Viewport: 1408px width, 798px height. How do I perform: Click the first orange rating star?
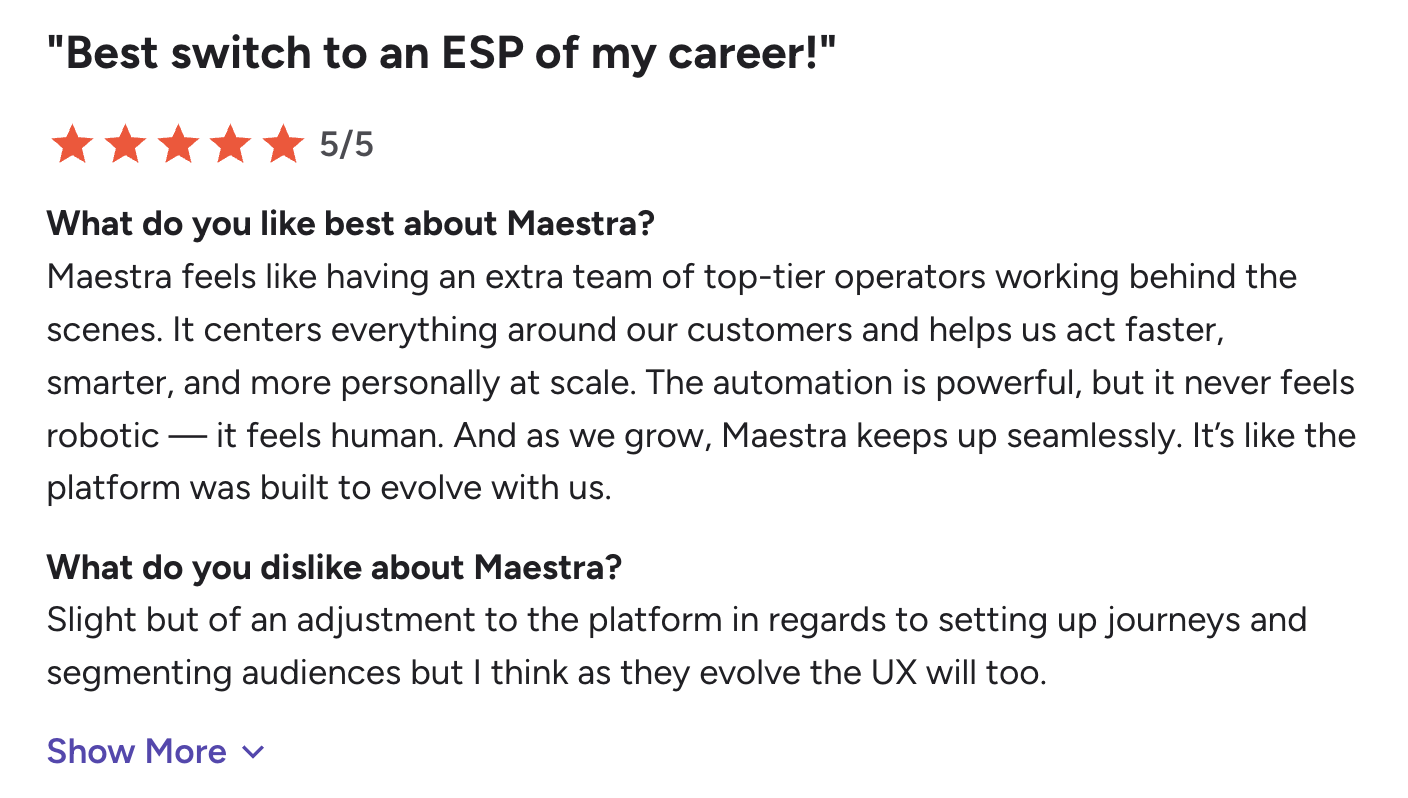click(71, 145)
